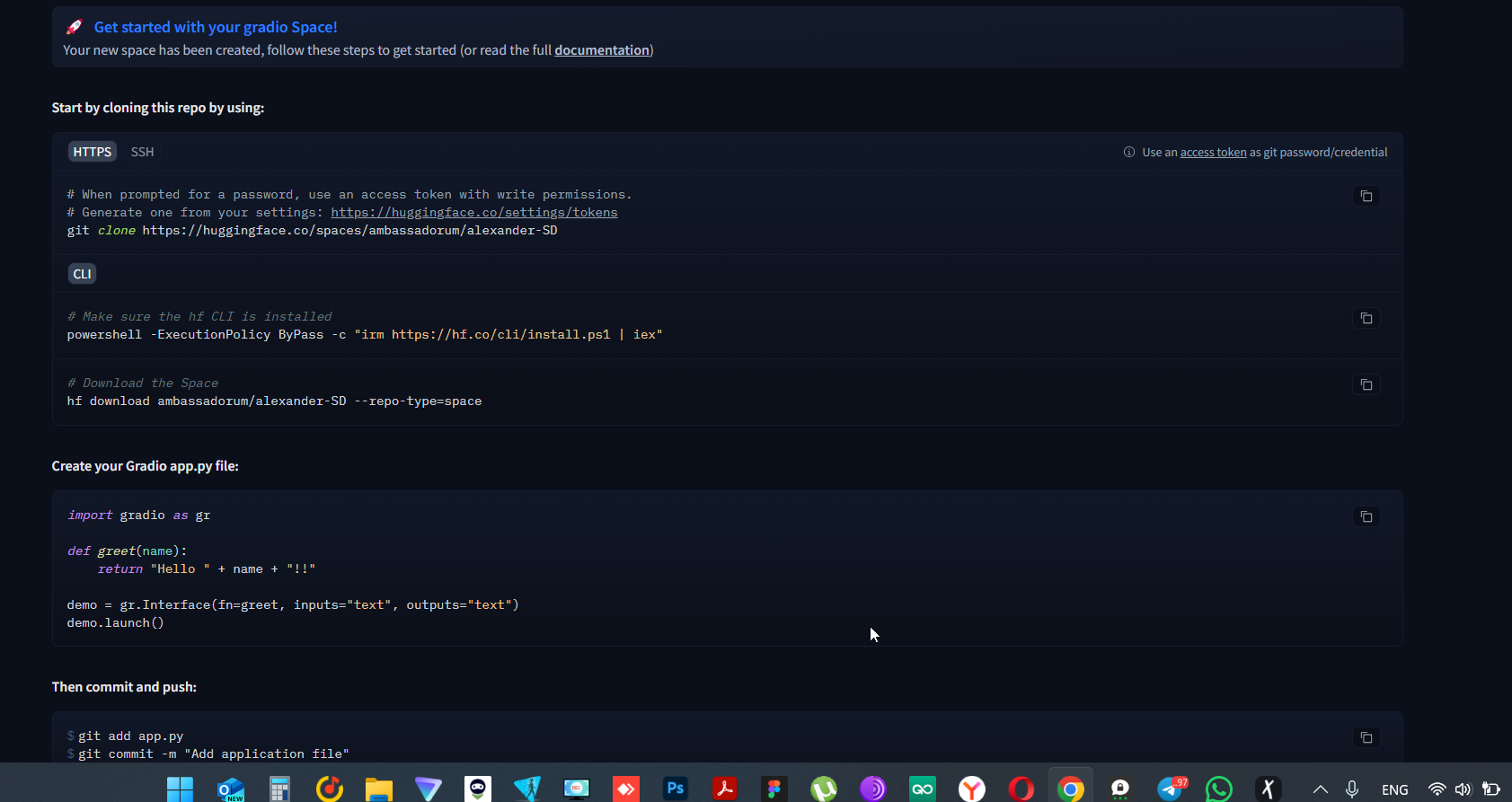The height and width of the screenshot is (802, 1512).
Task: Click the 'import gradio as gr' code line
Action: pyautogui.click(x=138, y=516)
